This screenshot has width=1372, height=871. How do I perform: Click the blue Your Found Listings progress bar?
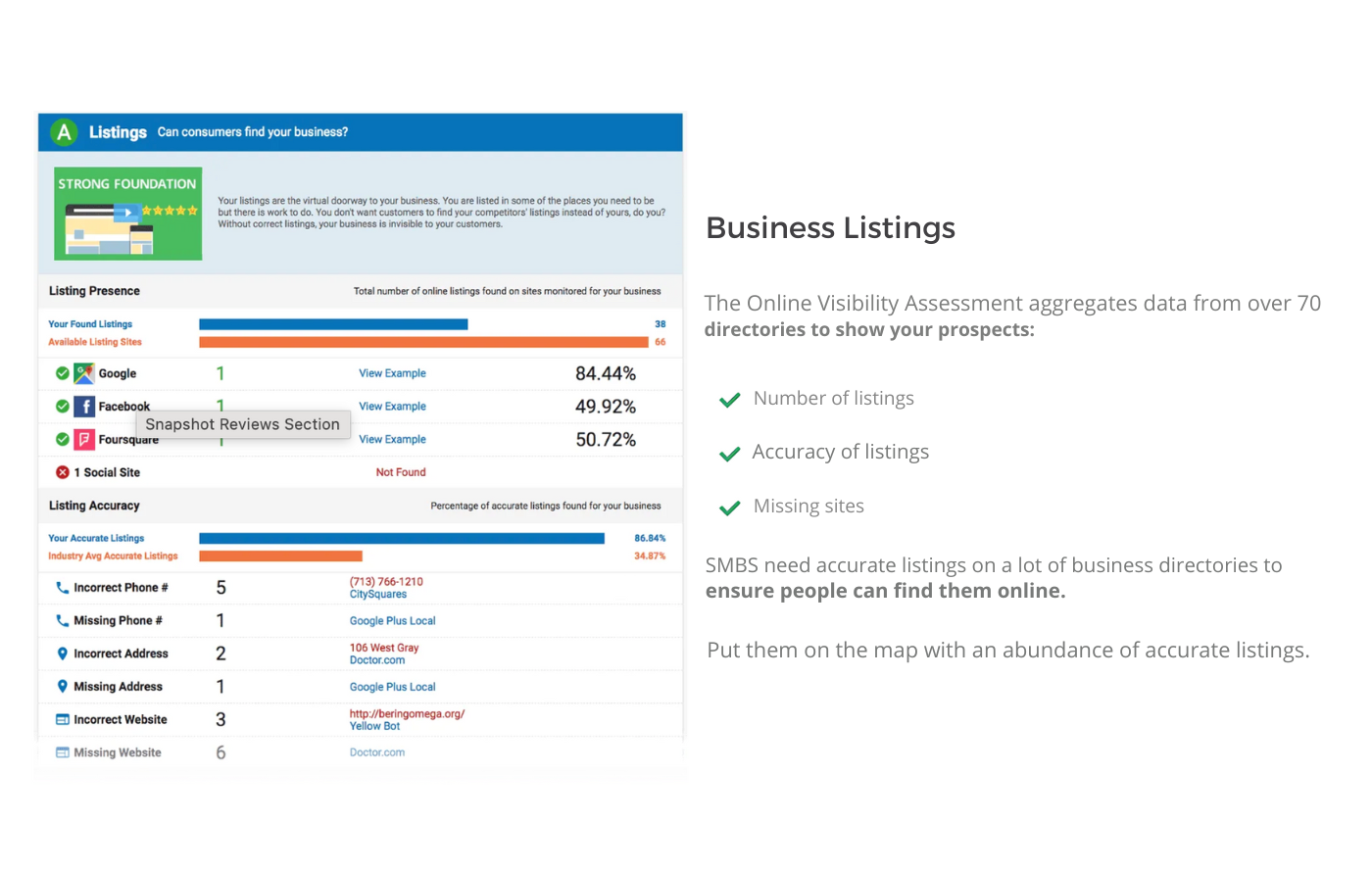(333, 323)
